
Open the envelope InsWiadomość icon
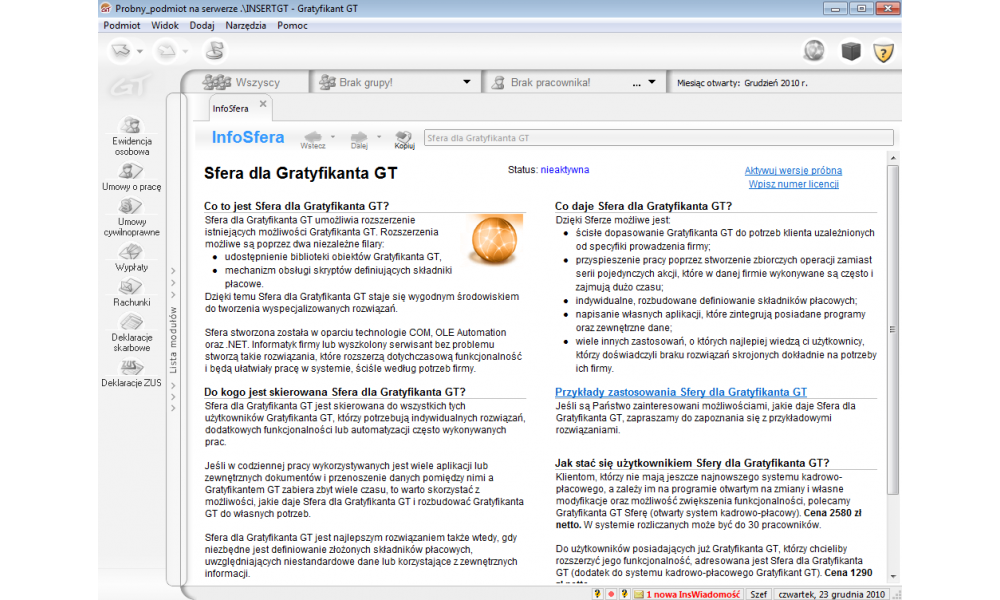[638, 594]
